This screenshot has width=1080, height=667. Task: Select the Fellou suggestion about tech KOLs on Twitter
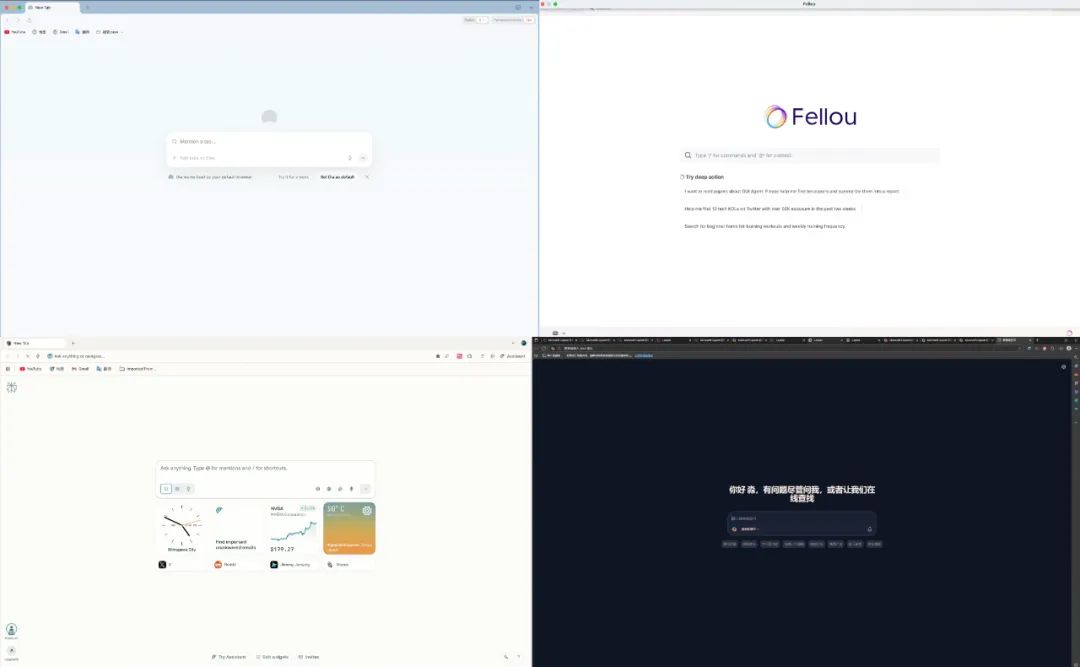(x=769, y=209)
